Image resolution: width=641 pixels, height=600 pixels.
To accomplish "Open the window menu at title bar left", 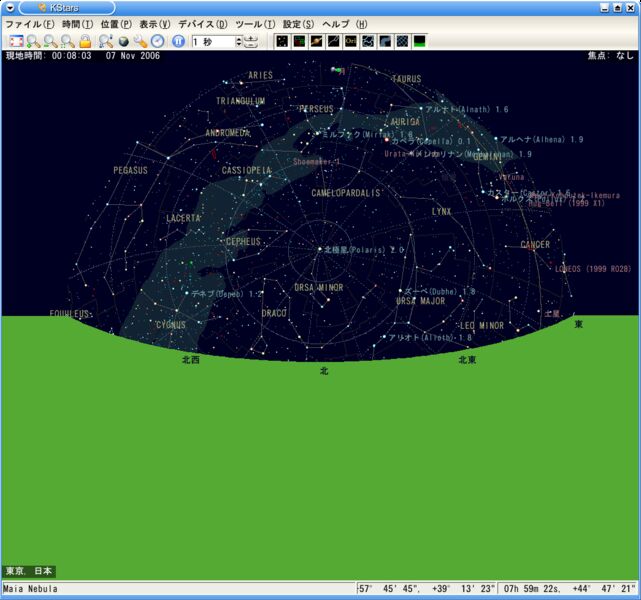I will [9, 7].
